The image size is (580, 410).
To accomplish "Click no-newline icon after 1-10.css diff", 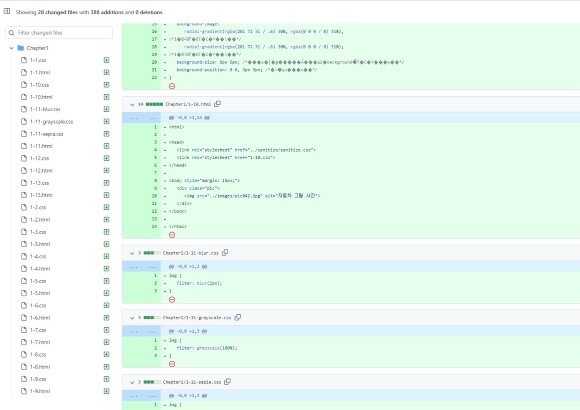I will (x=172, y=86).
